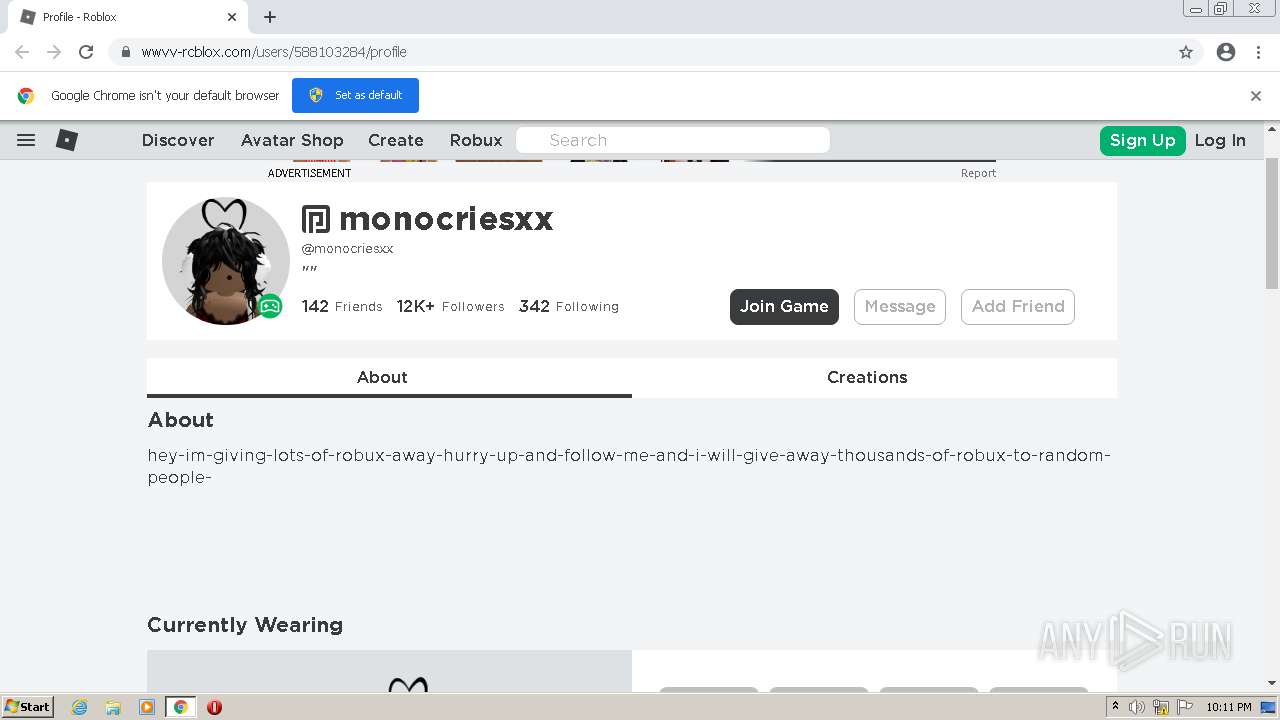Go forward with the browser forward arrow
This screenshot has height=720, width=1280.
pyautogui.click(x=54, y=52)
